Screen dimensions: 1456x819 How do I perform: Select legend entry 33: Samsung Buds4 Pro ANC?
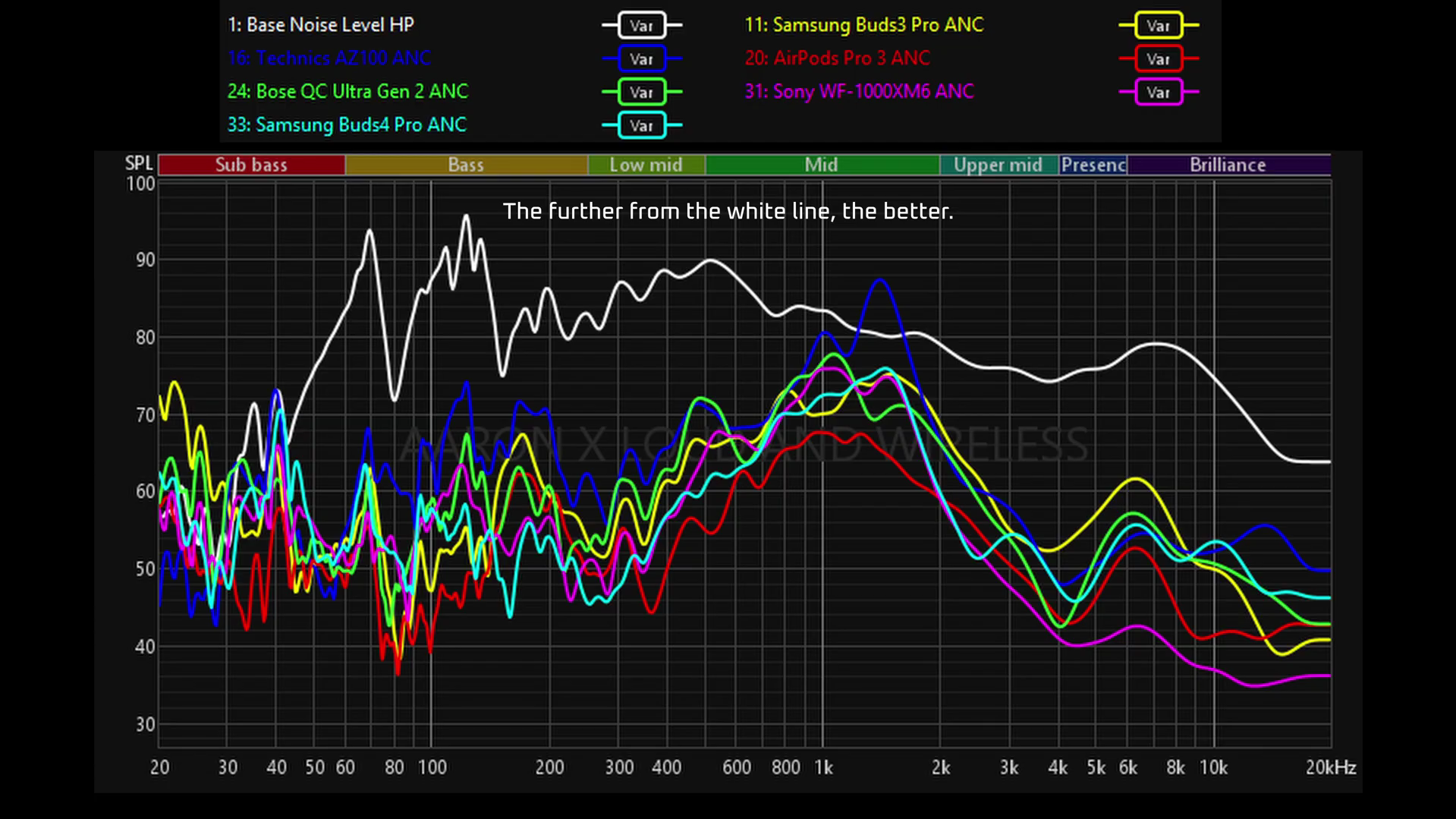[x=347, y=125]
